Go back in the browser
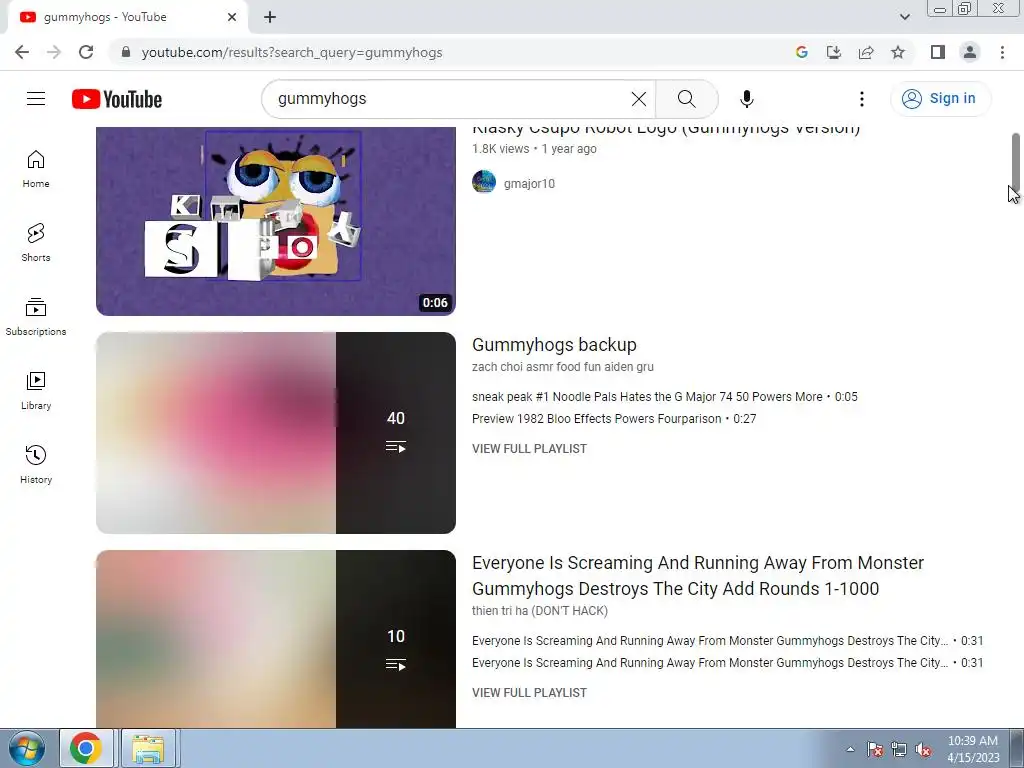Image resolution: width=1024 pixels, height=768 pixels. coord(22,52)
